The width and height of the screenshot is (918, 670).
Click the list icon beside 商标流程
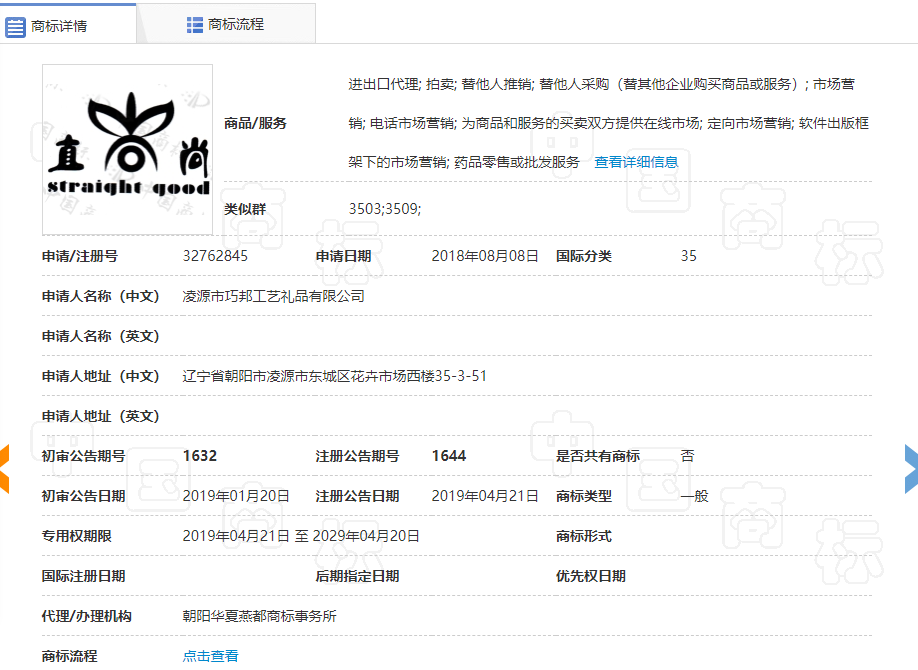[x=194, y=25]
